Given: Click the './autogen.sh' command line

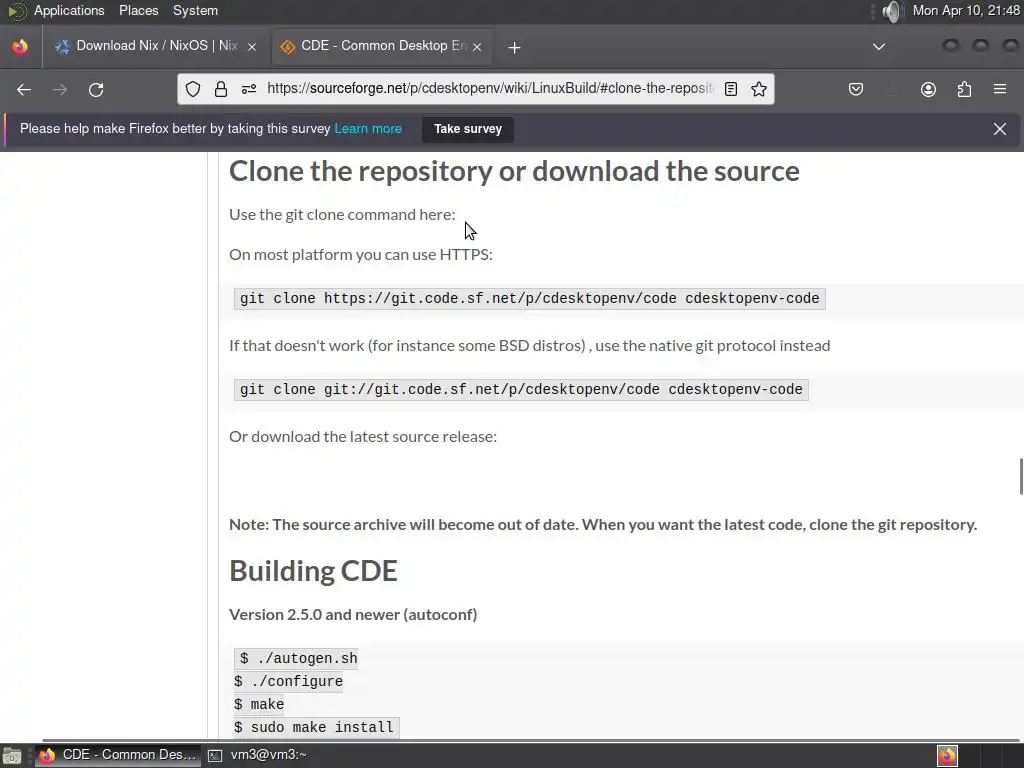Looking at the screenshot, I should pyautogui.click(x=298, y=658).
